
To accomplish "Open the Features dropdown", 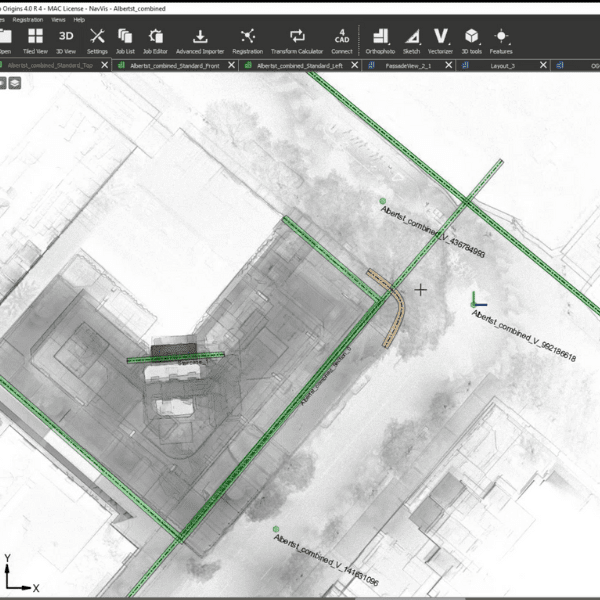I will pyautogui.click(x=501, y=39).
